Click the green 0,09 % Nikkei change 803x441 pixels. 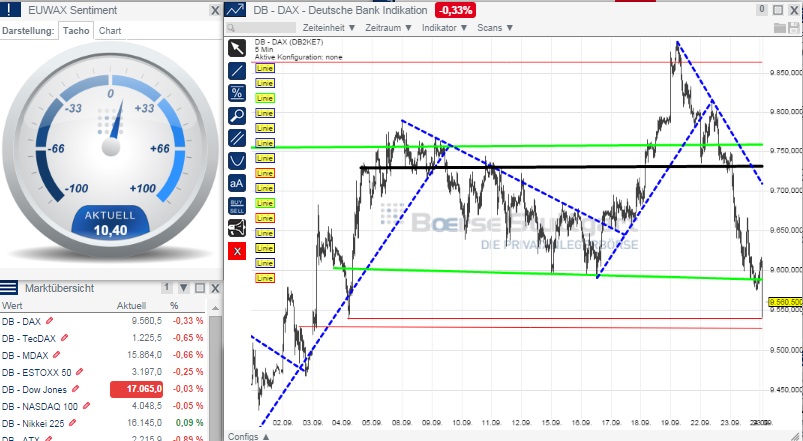[189, 423]
